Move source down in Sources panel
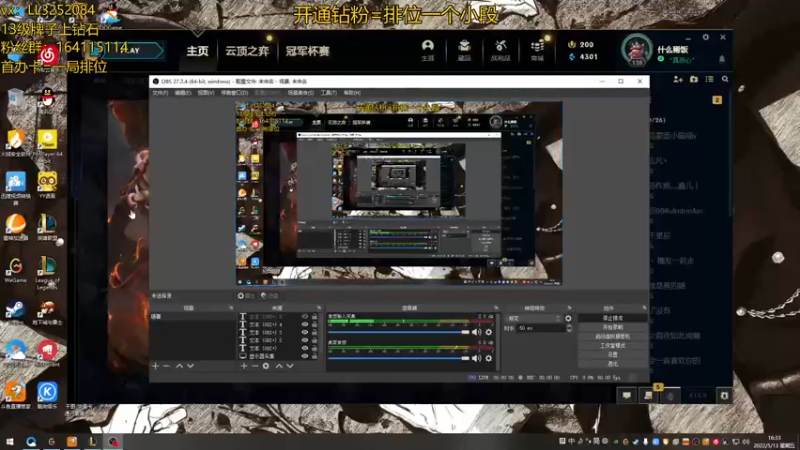The image size is (800, 450). coord(290,366)
